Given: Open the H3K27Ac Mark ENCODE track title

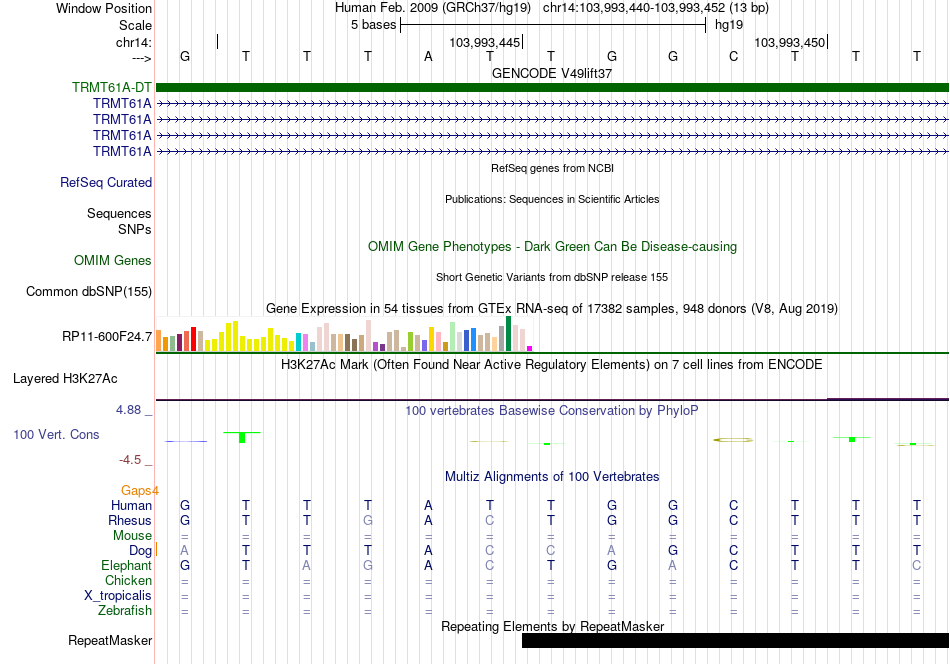Looking at the screenshot, I should coord(552,365).
